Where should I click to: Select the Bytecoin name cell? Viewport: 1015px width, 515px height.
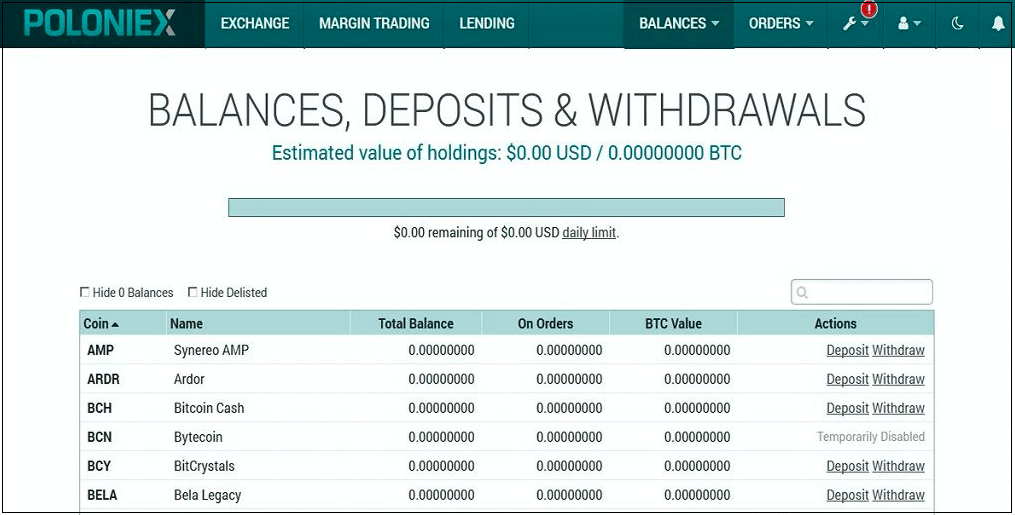pos(198,437)
